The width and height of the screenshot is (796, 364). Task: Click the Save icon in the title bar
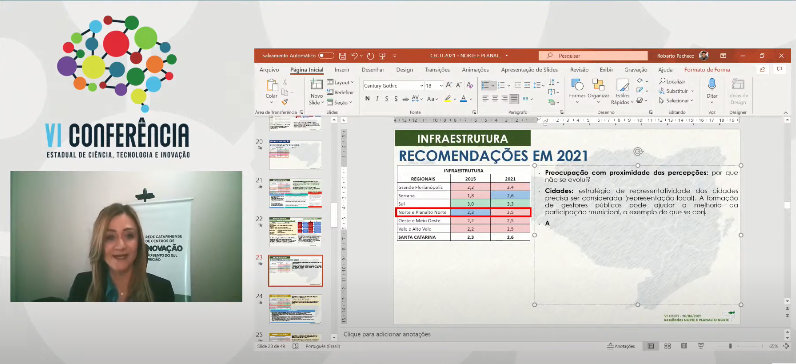pyautogui.click(x=343, y=56)
